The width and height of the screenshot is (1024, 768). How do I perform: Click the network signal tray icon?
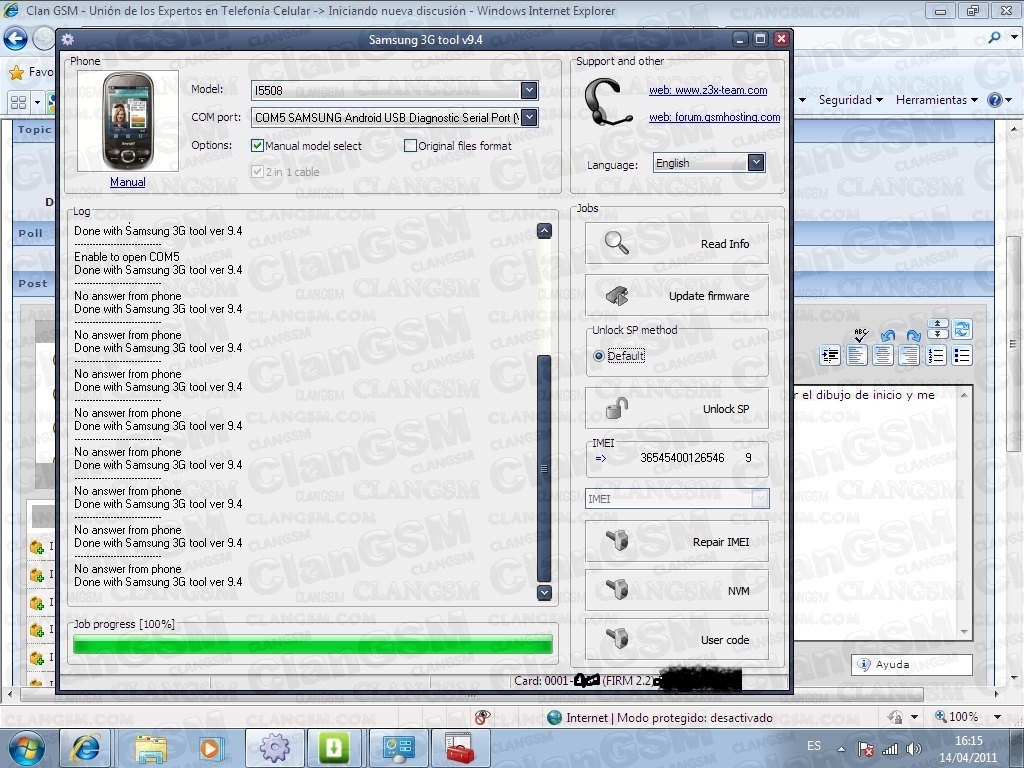[889, 749]
